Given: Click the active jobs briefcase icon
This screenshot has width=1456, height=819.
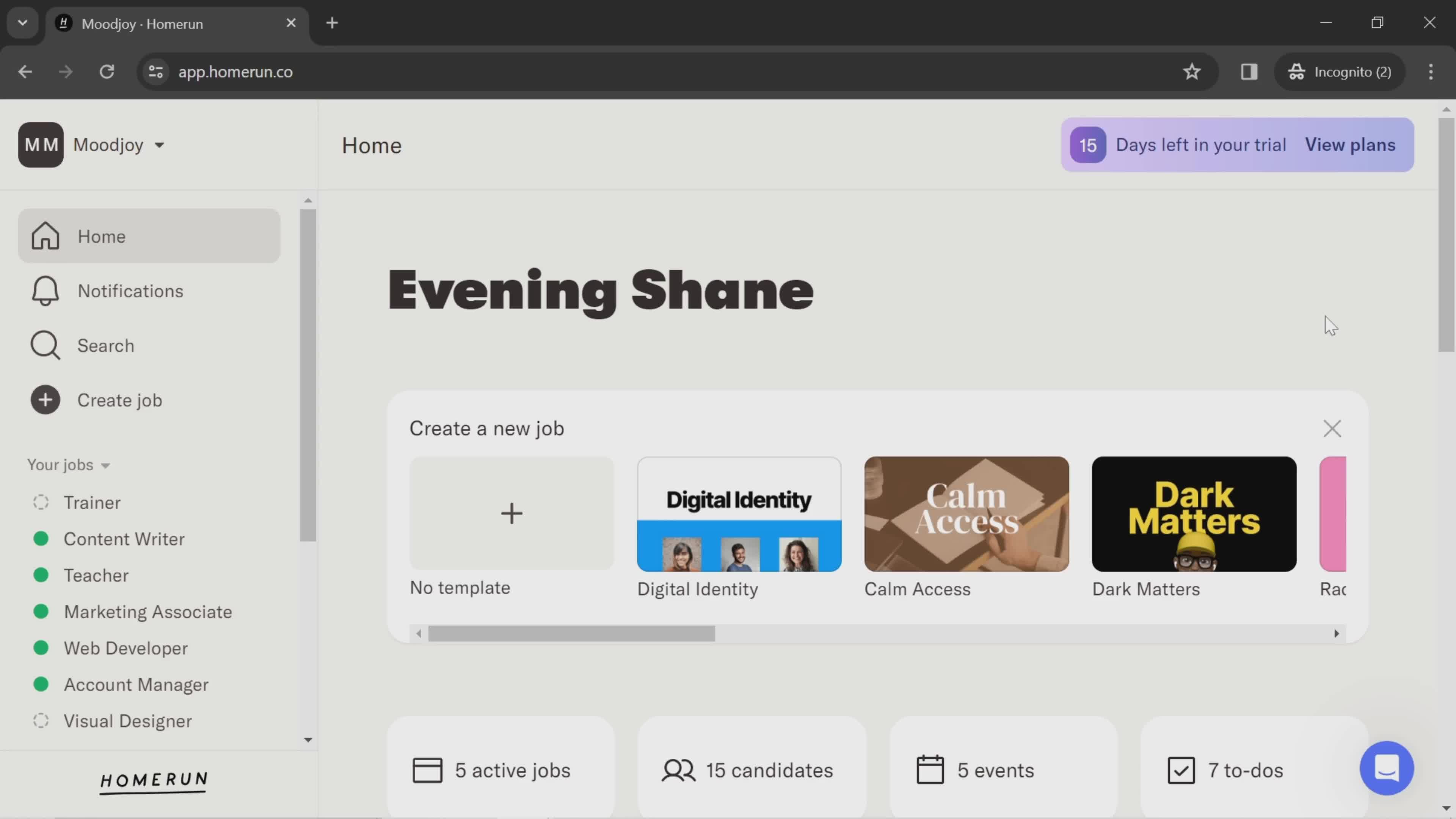Looking at the screenshot, I should tap(427, 770).
